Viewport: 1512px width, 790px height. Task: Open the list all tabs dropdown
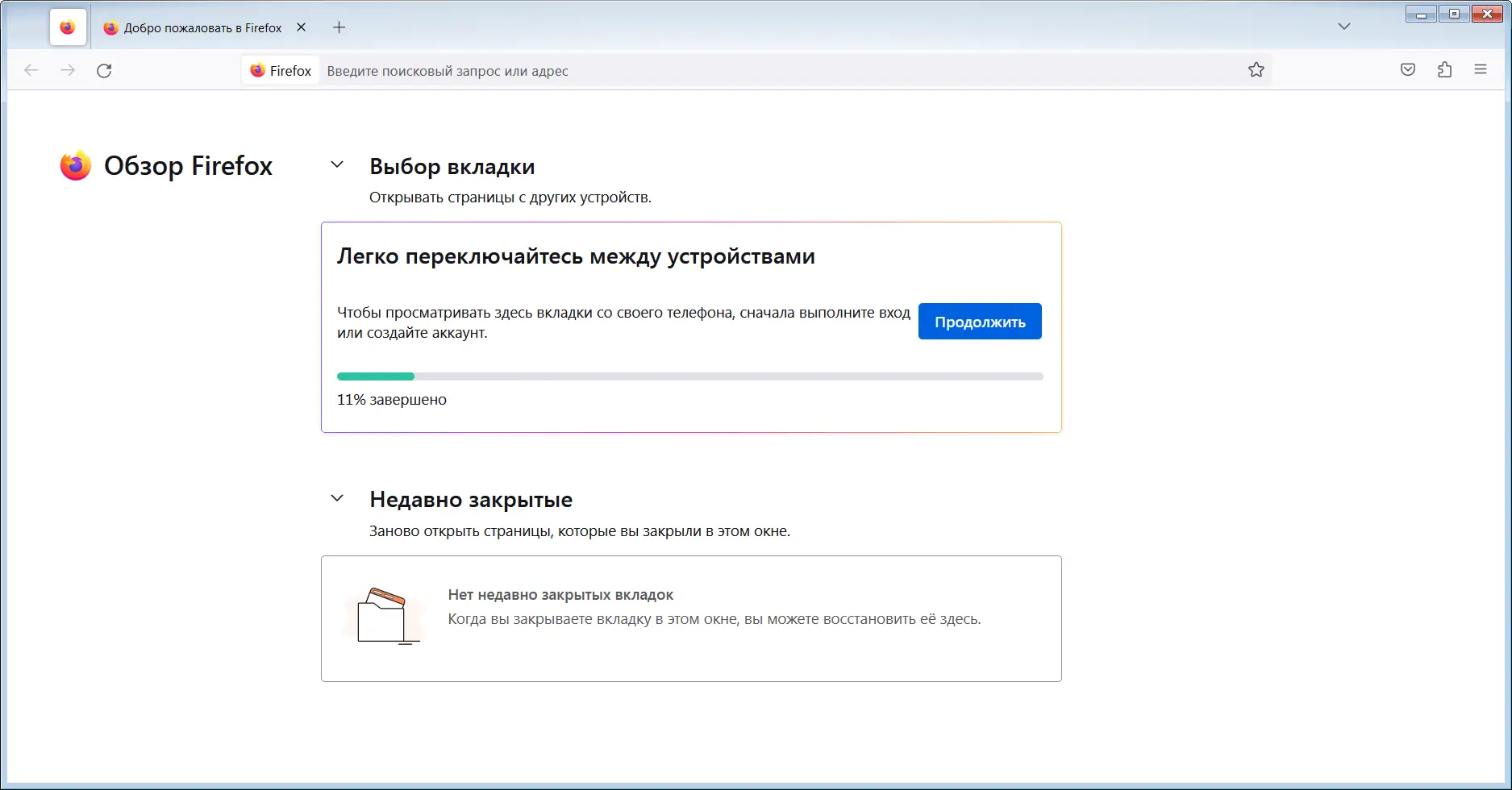point(1343,26)
